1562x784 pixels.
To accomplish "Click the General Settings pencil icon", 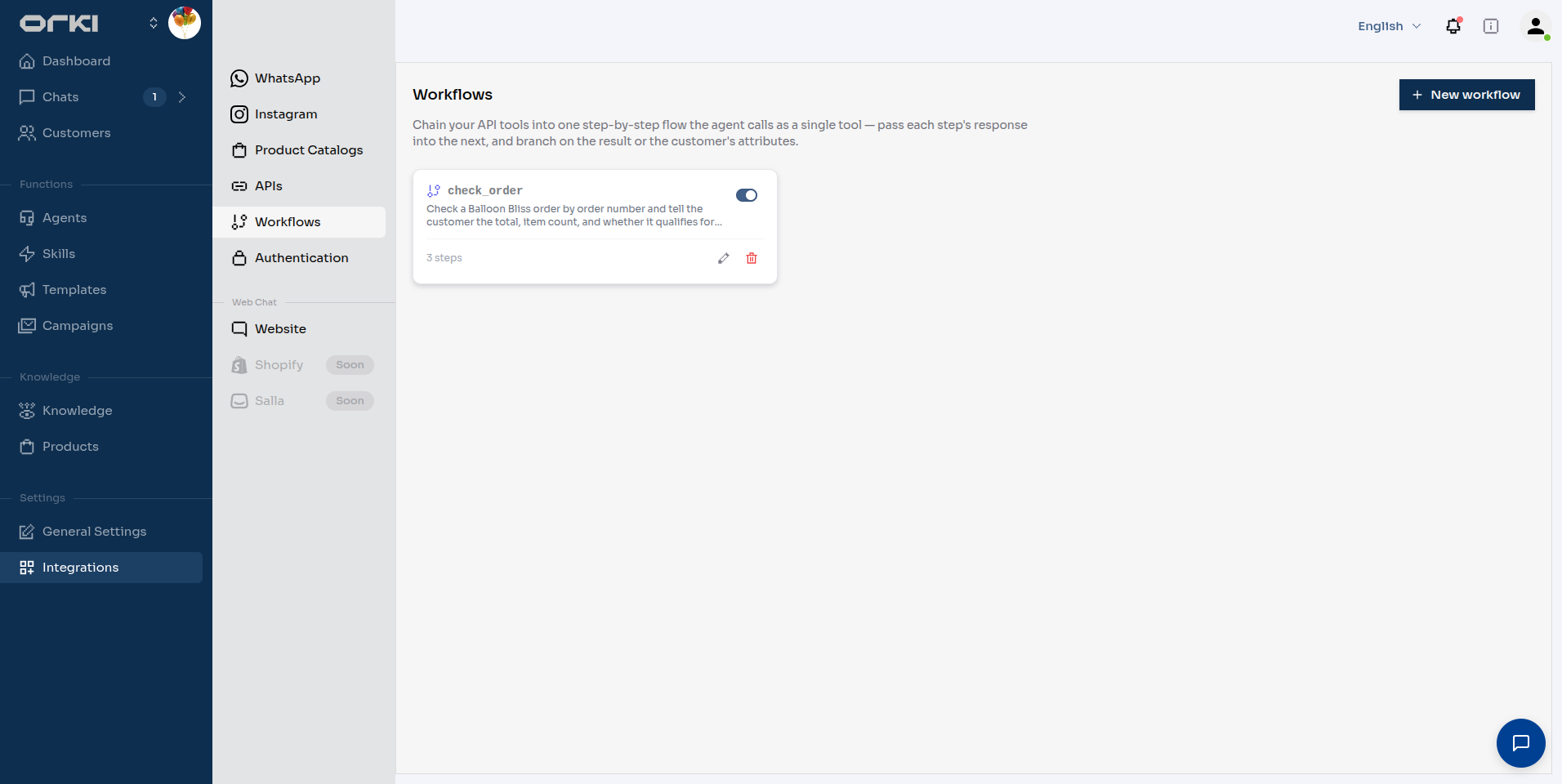I will tap(27, 532).
